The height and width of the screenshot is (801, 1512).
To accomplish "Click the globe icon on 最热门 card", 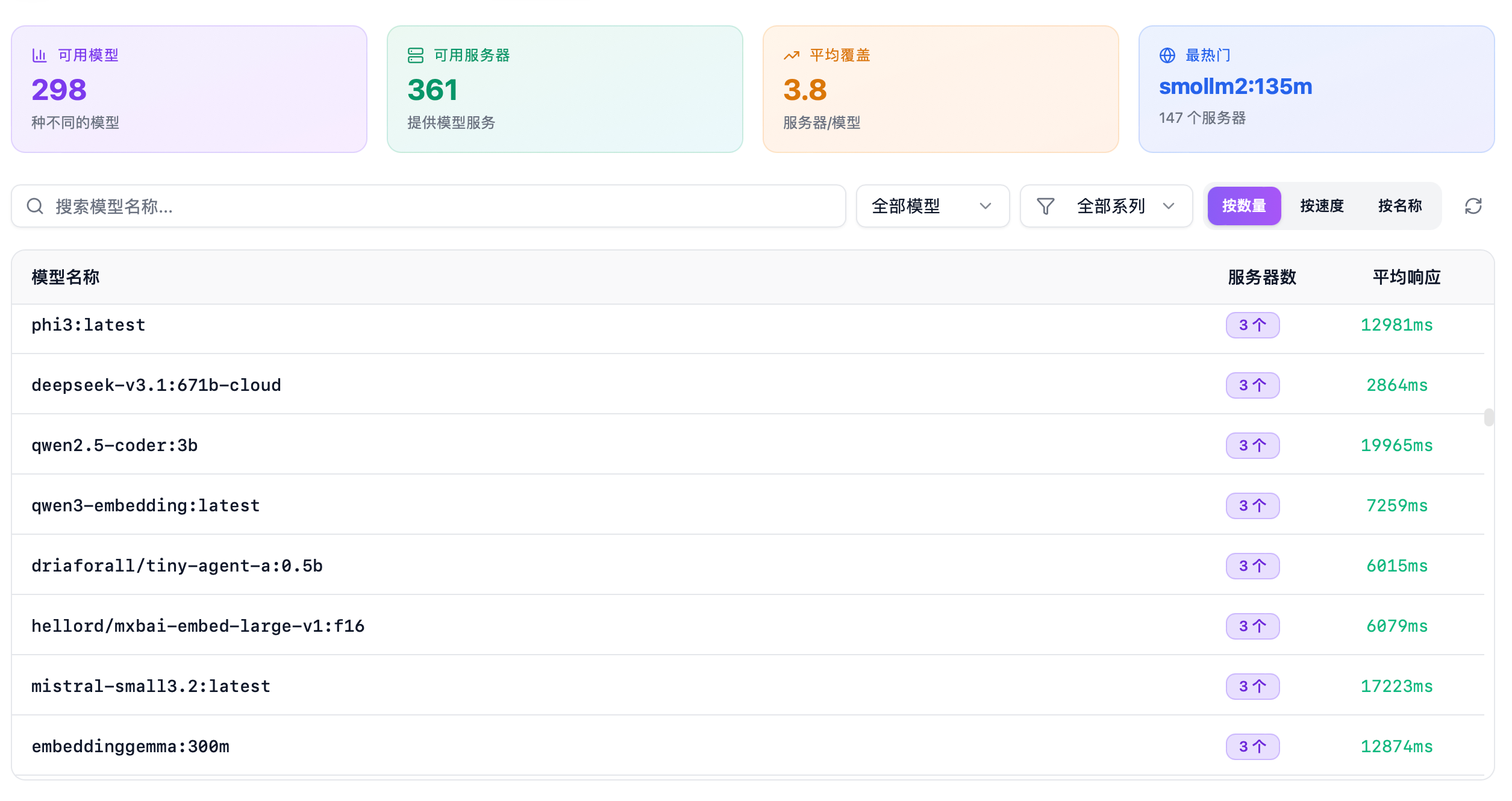I will pyautogui.click(x=1167, y=55).
